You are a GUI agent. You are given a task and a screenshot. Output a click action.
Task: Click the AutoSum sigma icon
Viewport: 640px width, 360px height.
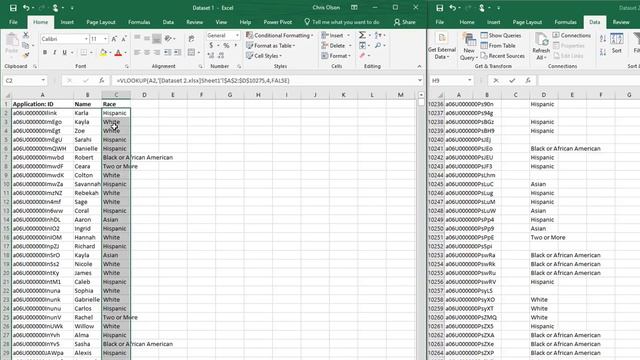click(362, 35)
